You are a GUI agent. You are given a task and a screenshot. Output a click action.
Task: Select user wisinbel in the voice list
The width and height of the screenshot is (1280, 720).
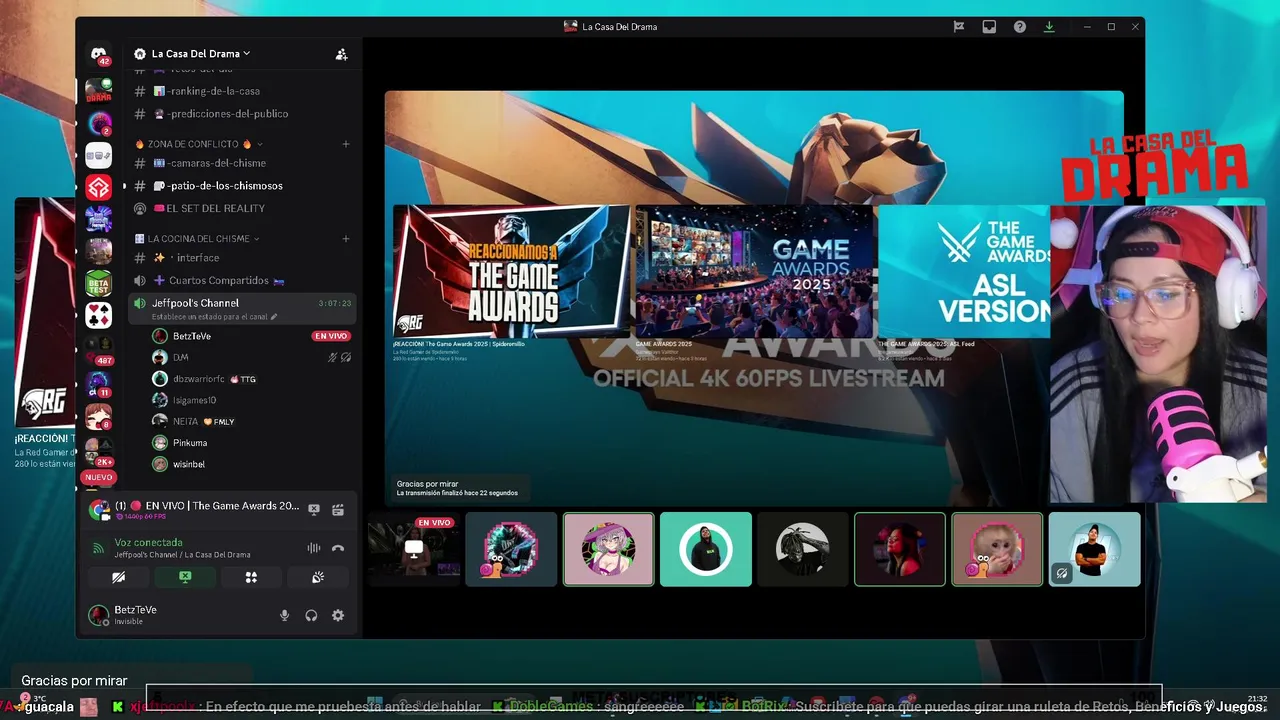(x=190, y=464)
